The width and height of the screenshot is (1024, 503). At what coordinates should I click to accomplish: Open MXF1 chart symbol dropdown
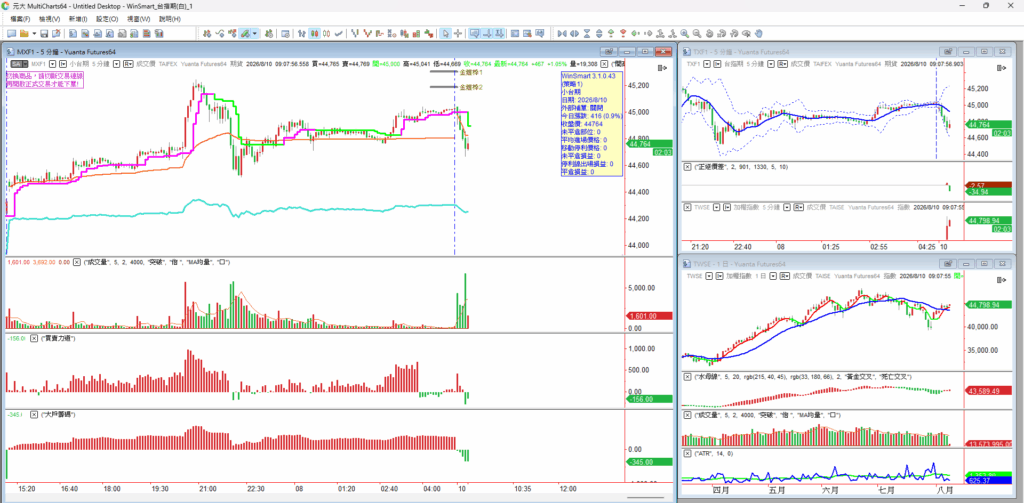53,64
